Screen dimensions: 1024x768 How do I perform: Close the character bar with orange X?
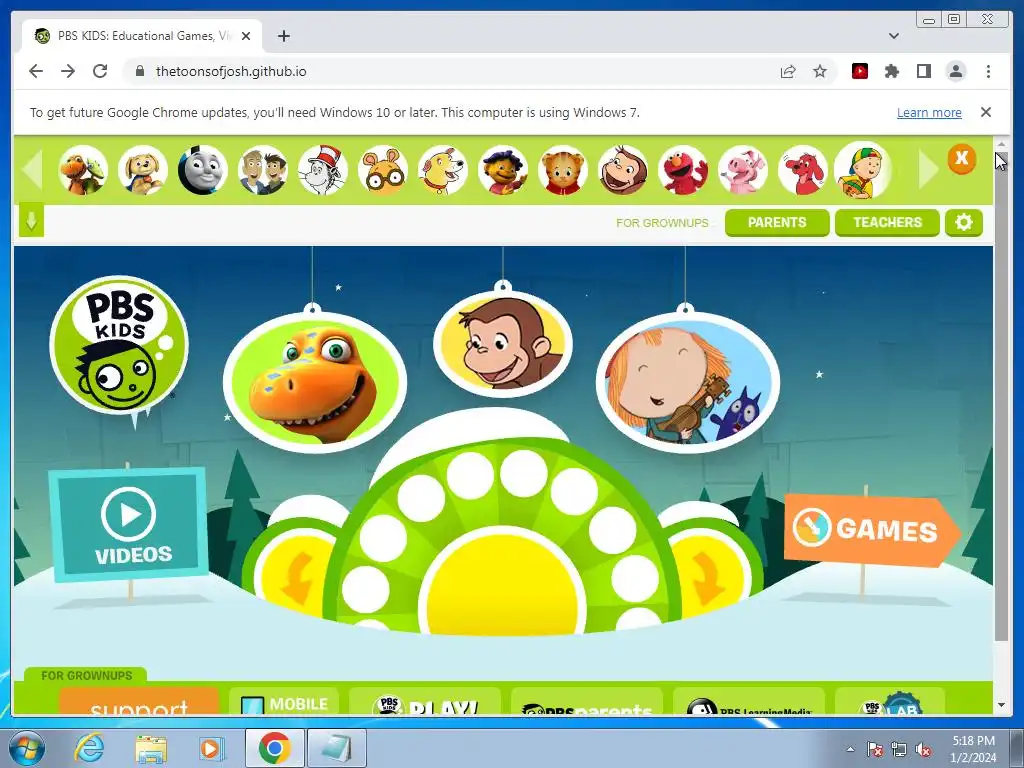[x=961, y=159]
